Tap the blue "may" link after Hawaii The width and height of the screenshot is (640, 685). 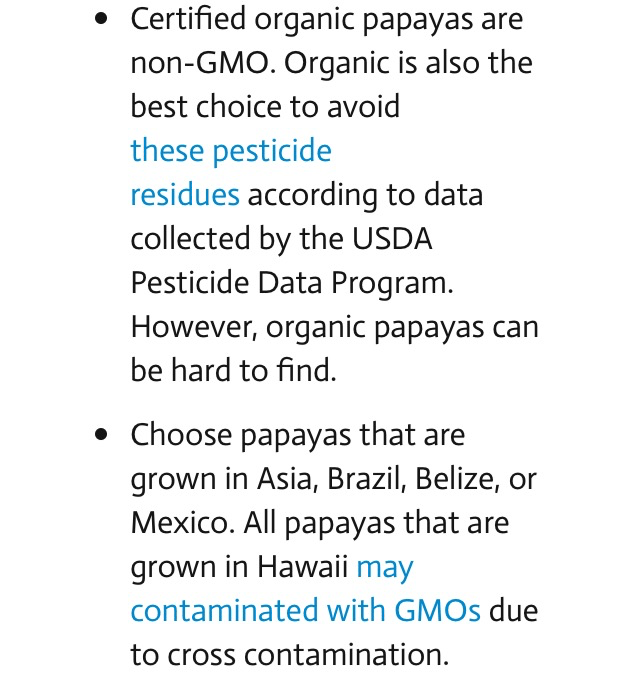click(385, 567)
